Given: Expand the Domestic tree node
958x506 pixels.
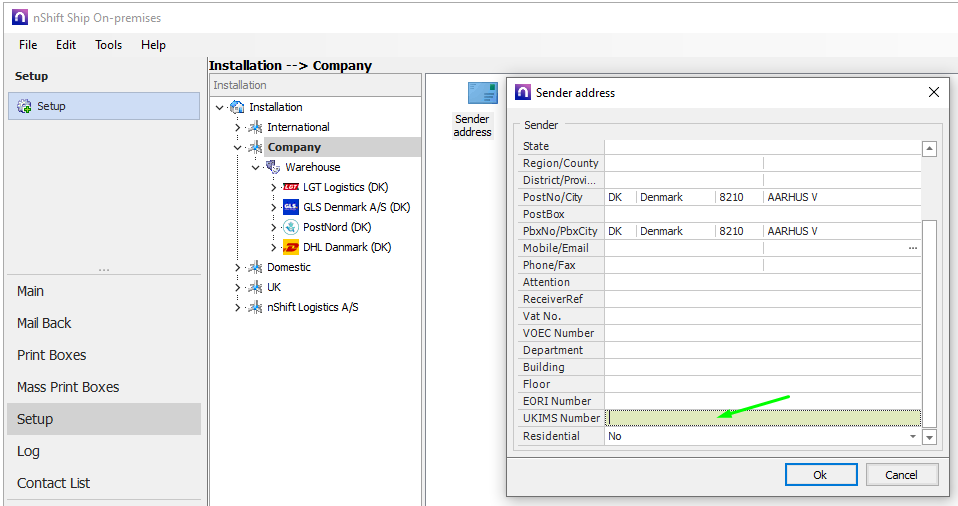Looking at the screenshot, I should [x=238, y=267].
